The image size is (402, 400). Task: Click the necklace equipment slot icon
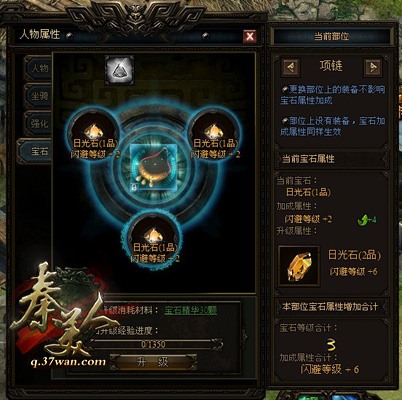pos(119,70)
